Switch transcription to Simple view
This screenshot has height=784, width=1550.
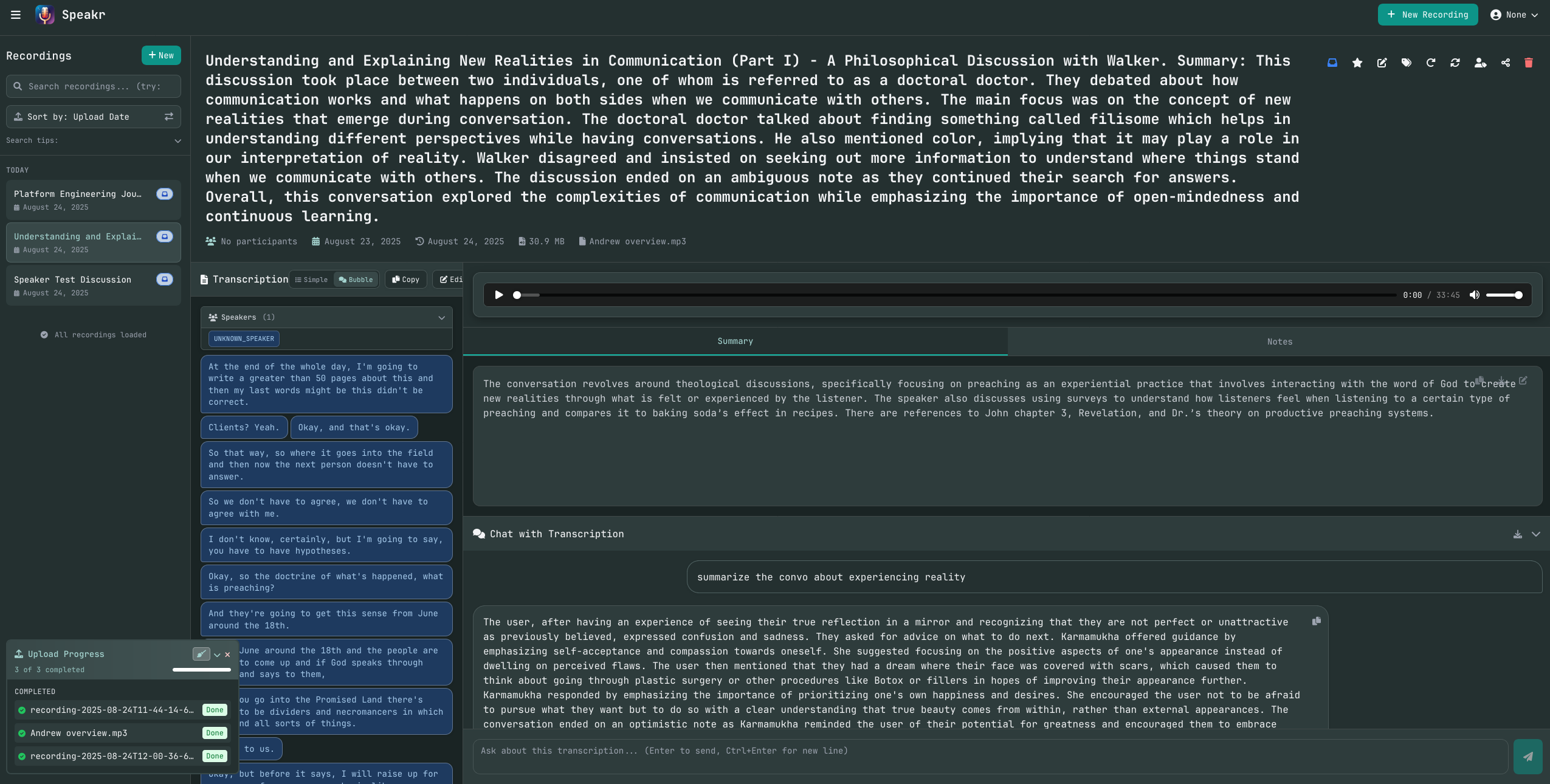pyautogui.click(x=311, y=280)
